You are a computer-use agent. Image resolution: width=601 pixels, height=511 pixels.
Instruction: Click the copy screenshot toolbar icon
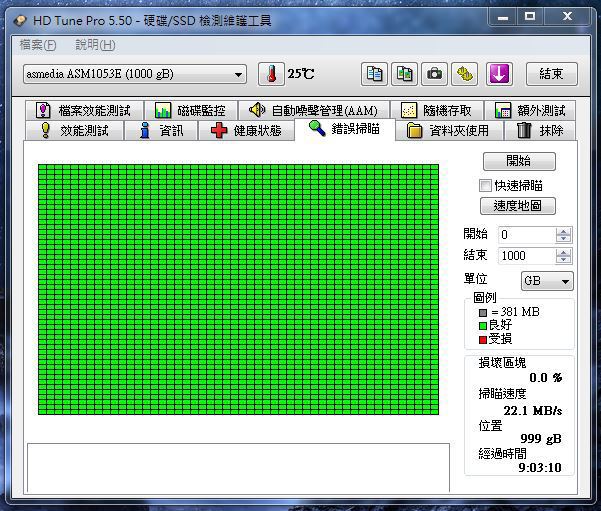coord(404,74)
